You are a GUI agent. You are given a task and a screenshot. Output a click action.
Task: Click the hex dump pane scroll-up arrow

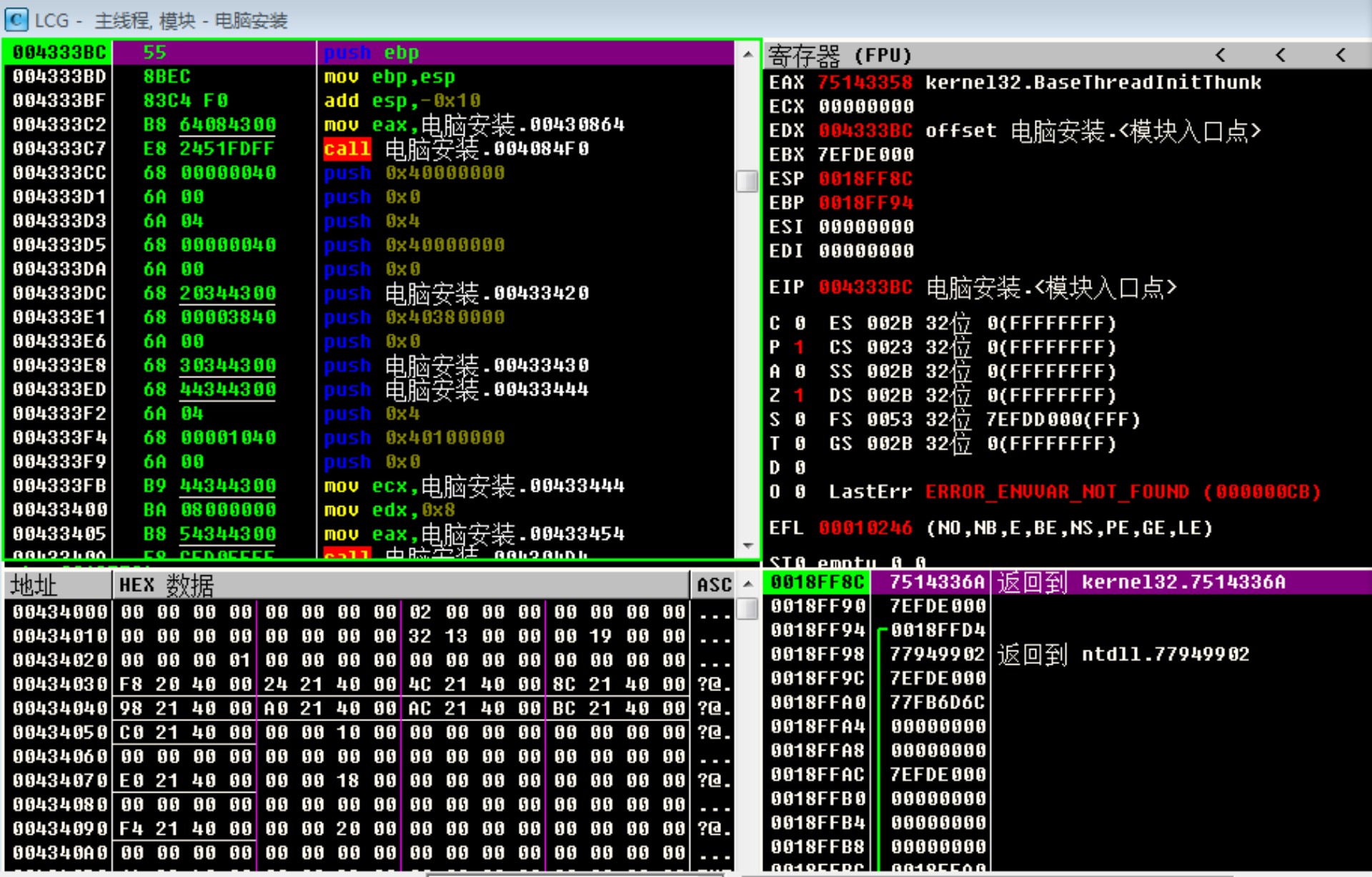click(x=747, y=584)
